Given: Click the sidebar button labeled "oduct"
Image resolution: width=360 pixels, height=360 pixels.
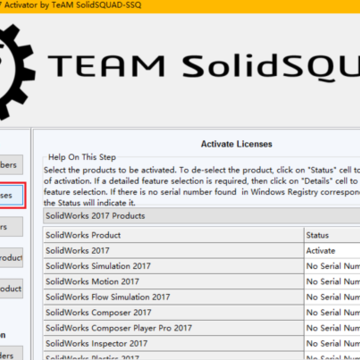Looking at the screenshot, I should pos(12,289).
